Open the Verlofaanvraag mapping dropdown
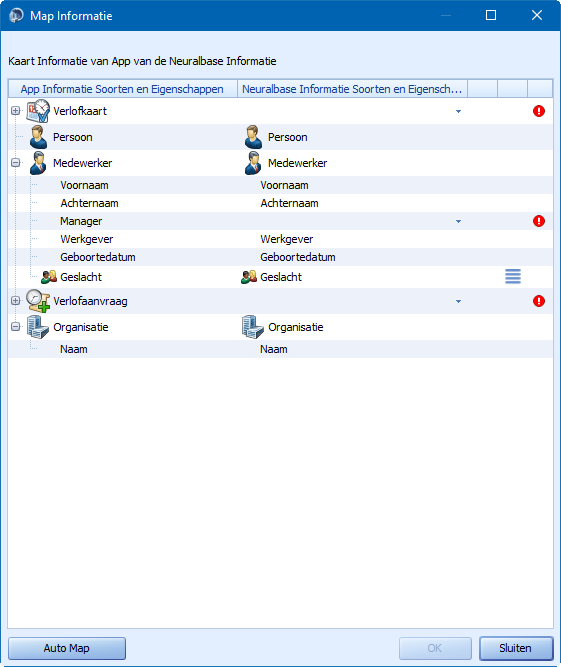This screenshot has height=667, width=561. click(458, 301)
